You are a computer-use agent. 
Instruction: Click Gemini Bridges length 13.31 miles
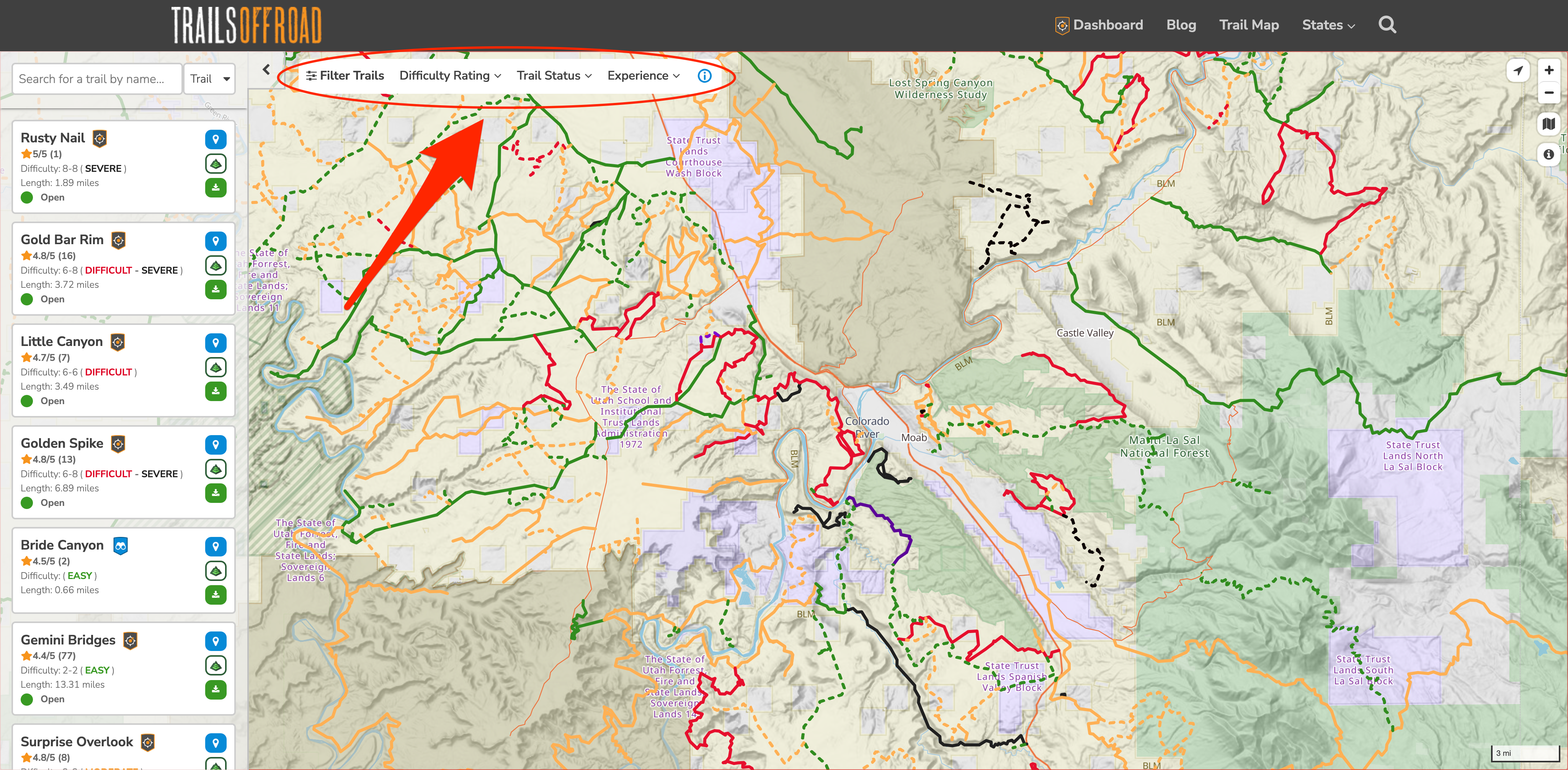(63, 685)
